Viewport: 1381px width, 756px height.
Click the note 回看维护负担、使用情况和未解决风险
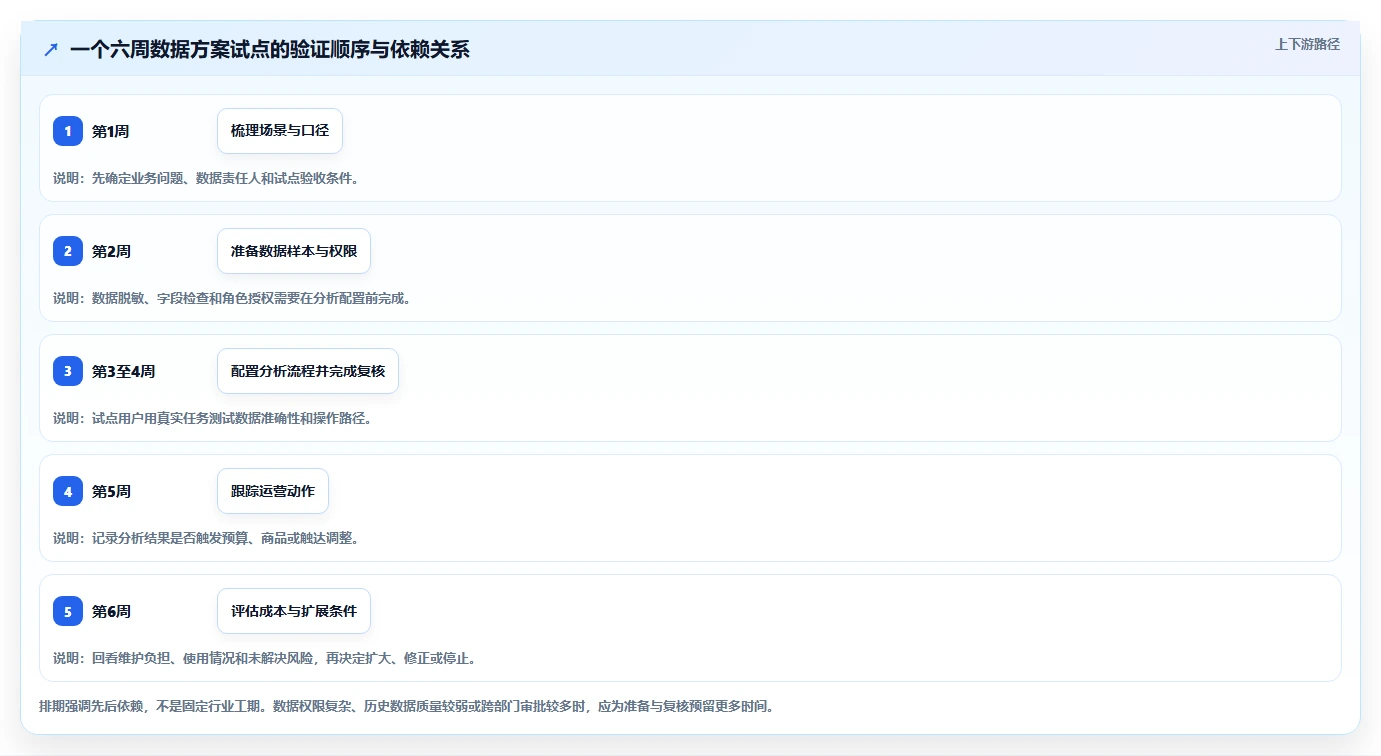point(265,658)
